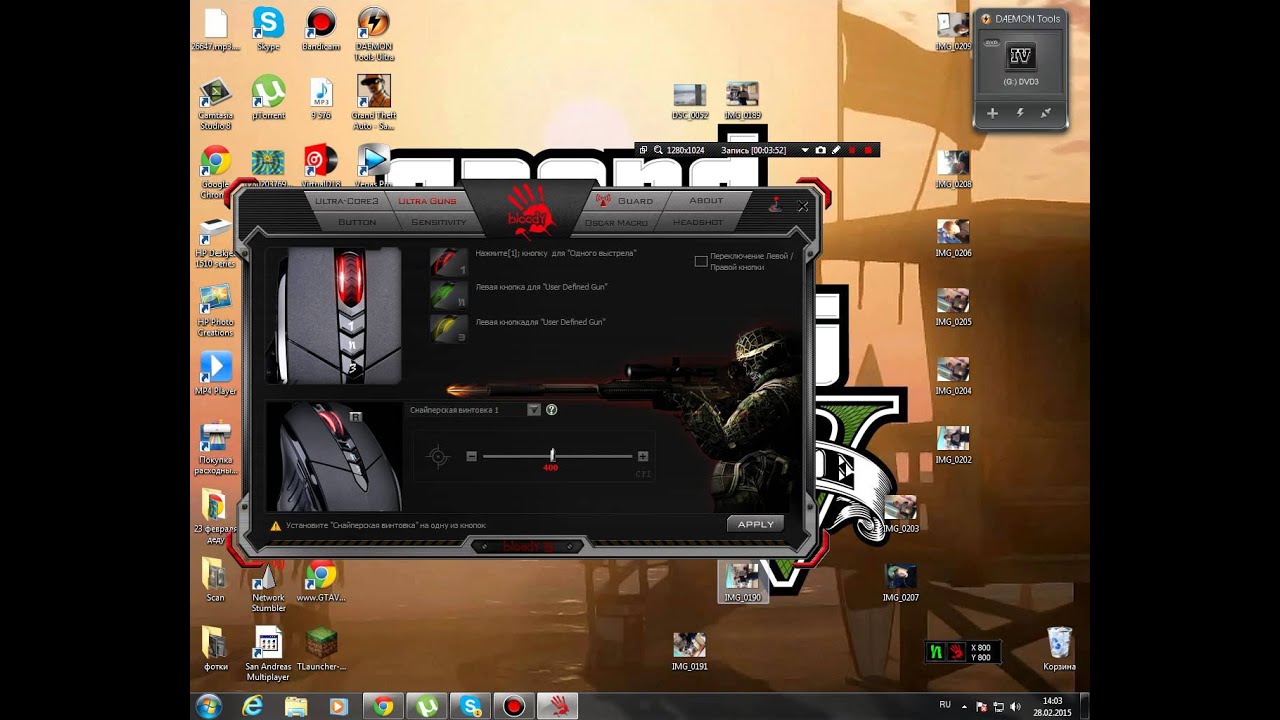The image size is (1280, 720).
Task: Click Bandicam pencil draw icon
Action: tap(836, 150)
